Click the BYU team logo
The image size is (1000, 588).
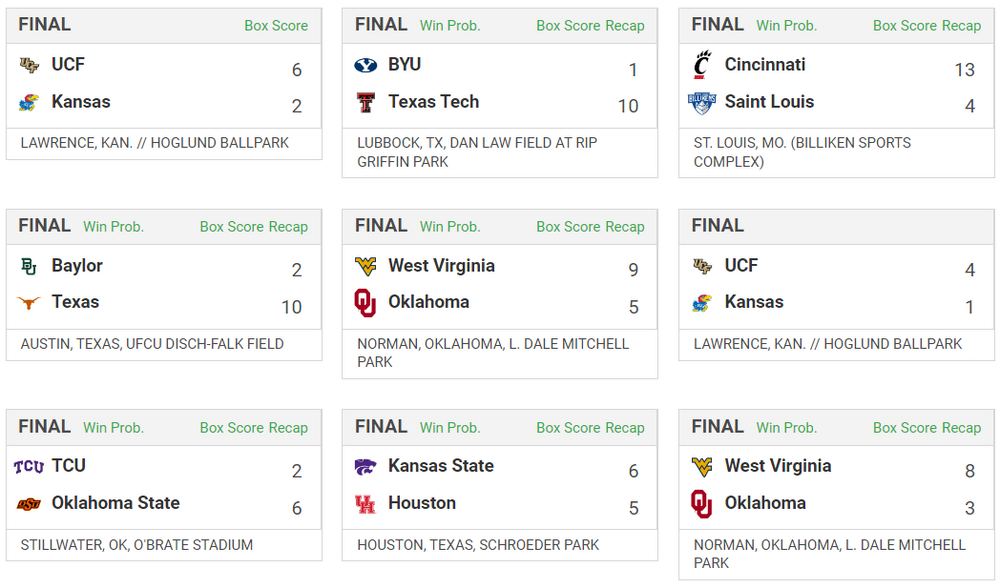(x=365, y=65)
